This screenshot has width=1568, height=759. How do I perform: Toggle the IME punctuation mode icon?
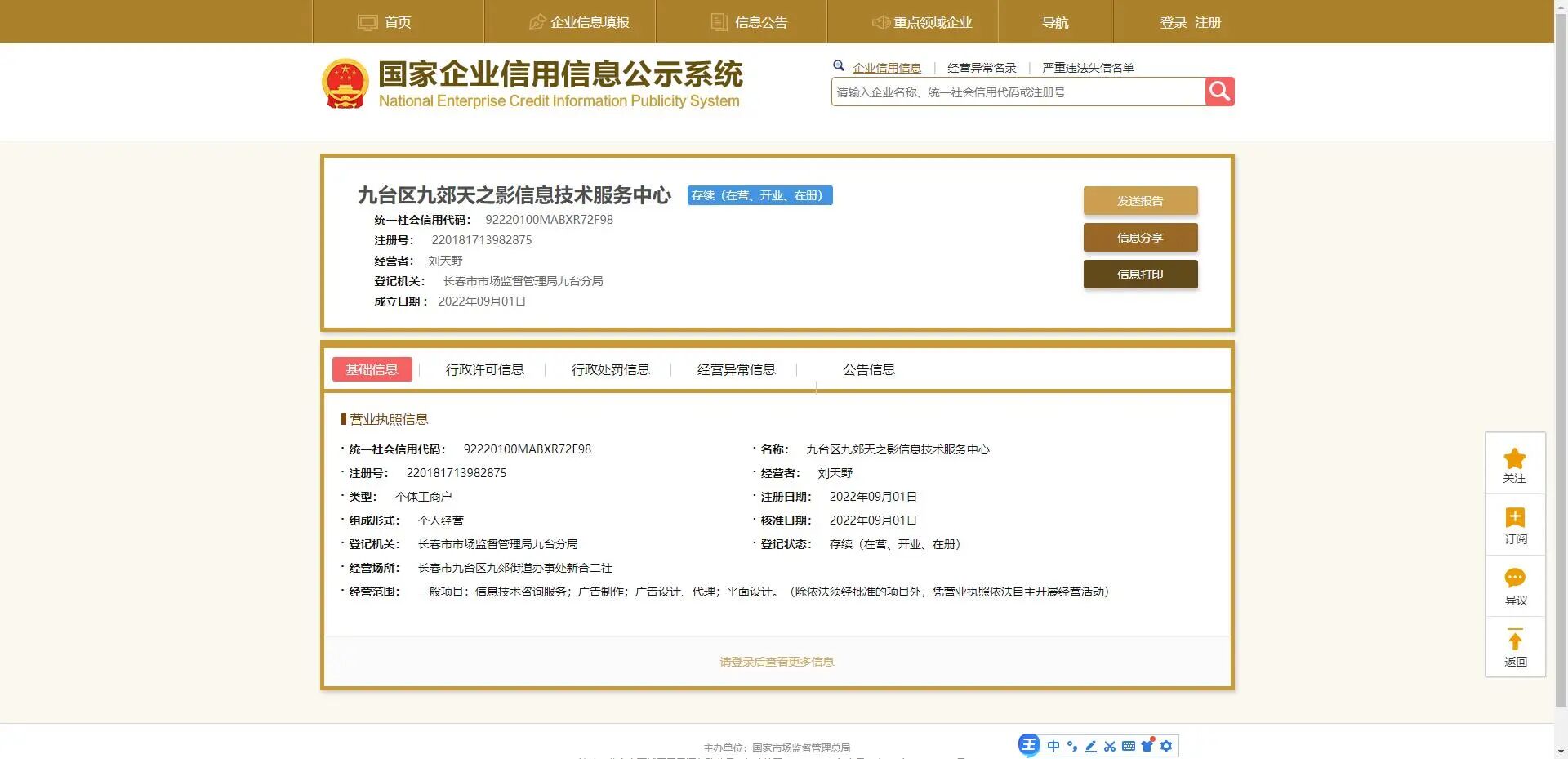(x=1072, y=746)
